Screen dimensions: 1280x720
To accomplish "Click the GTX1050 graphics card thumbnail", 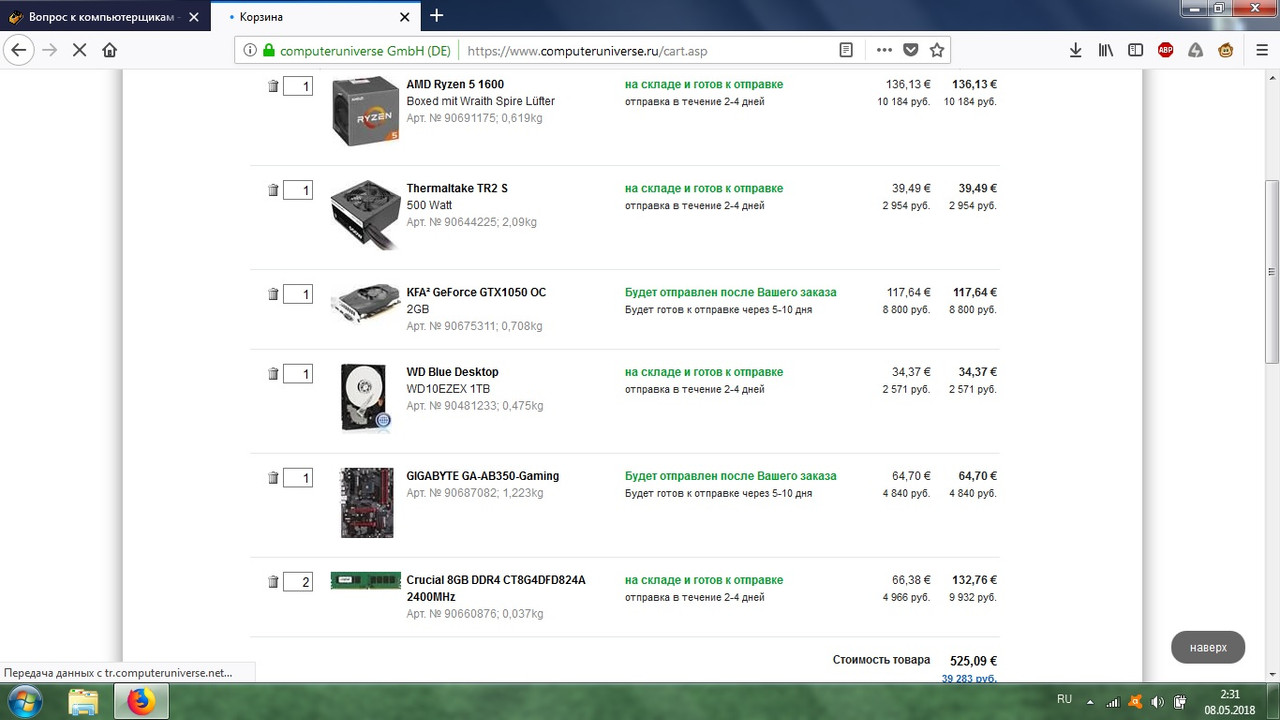I will [x=366, y=303].
